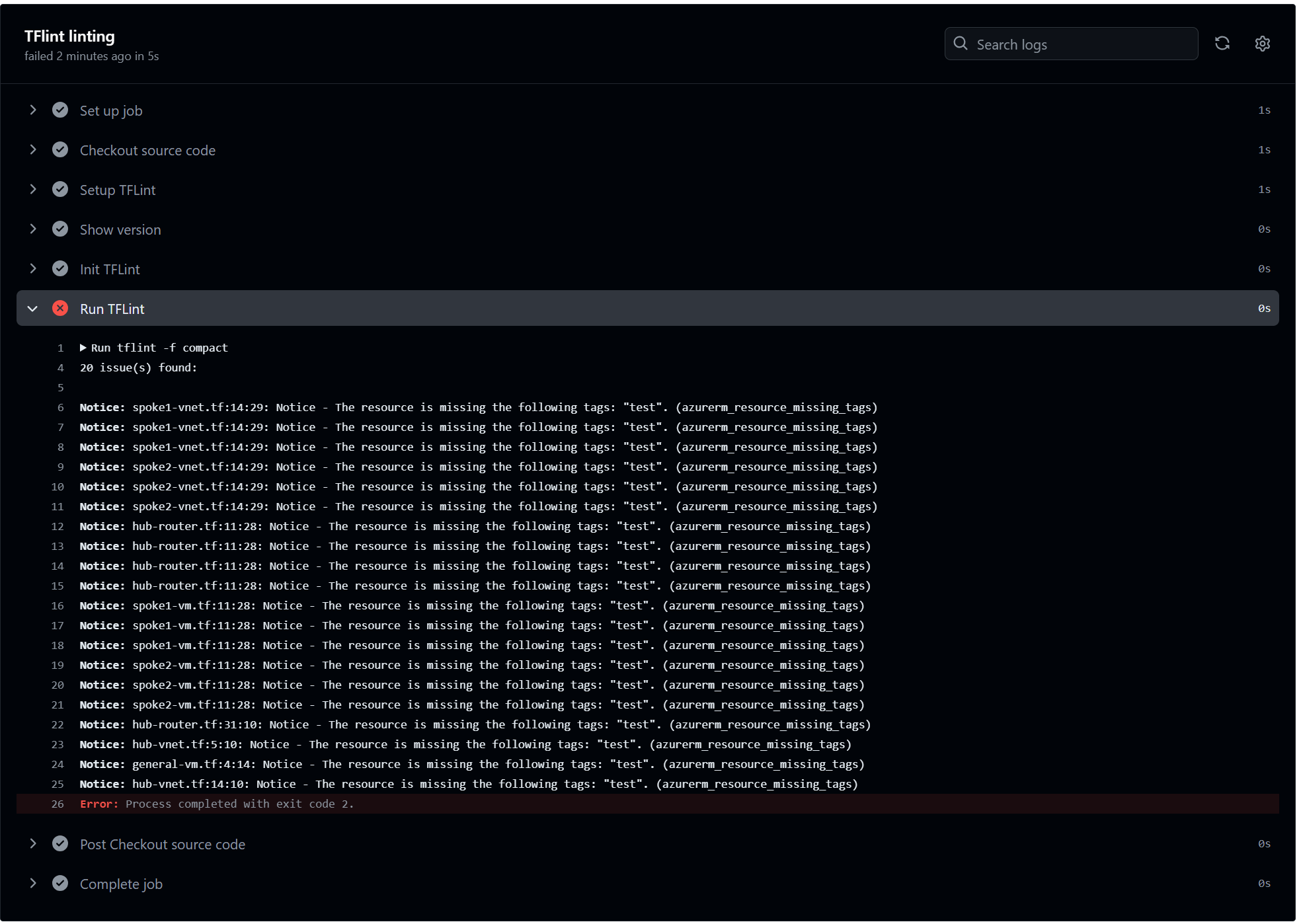Viewport: 1301px width, 924px height.
Task: Collapse the Run TFLint step
Action: pyautogui.click(x=33, y=309)
